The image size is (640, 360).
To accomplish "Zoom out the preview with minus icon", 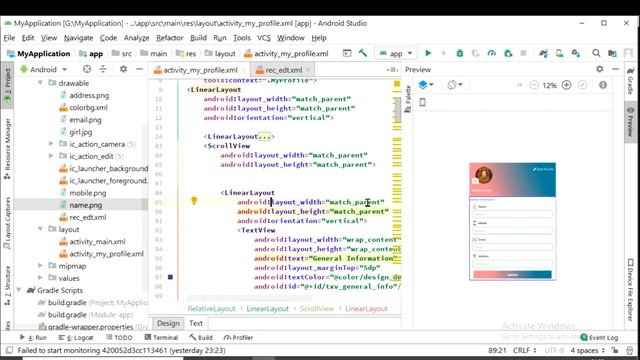I will (x=534, y=85).
